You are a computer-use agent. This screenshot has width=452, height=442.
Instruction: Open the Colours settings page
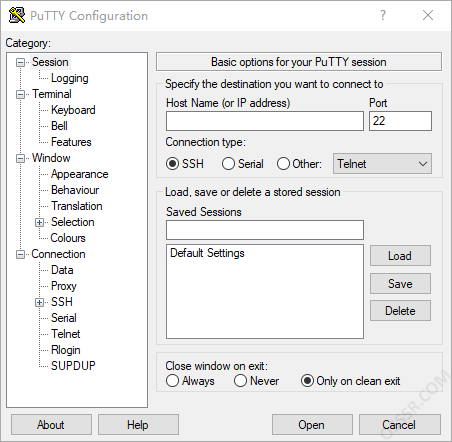tap(68, 238)
